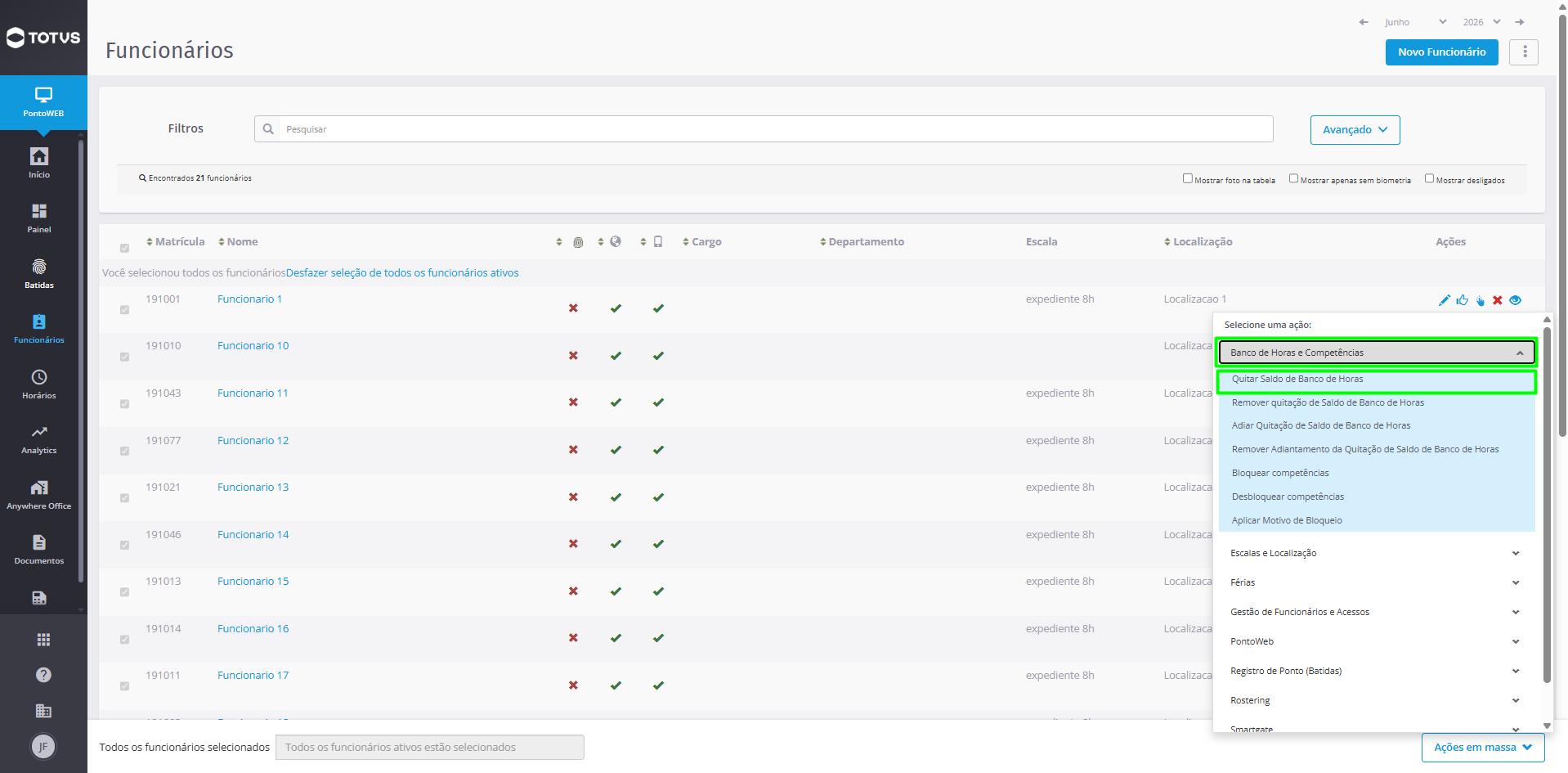1568x773 pixels.
Task: Expand Gestão de Funcionários e Acessos
Action: pyautogui.click(x=1376, y=612)
